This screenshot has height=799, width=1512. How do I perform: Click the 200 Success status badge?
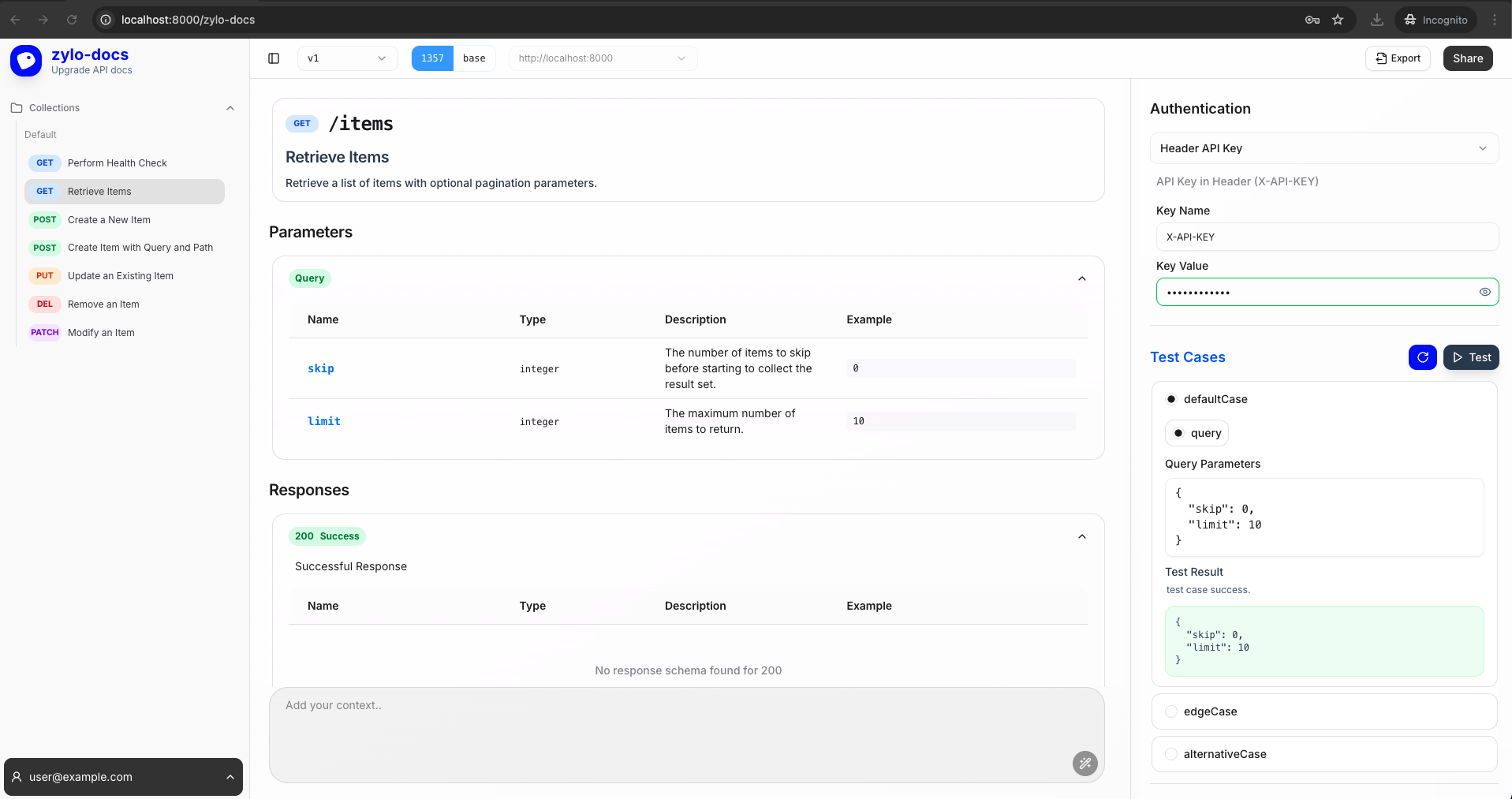click(x=327, y=536)
